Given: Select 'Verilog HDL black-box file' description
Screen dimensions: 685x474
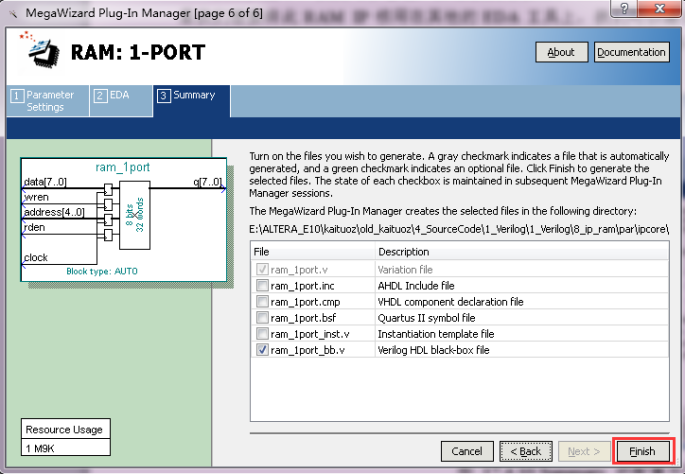Looking at the screenshot, I should click(433, 350).
